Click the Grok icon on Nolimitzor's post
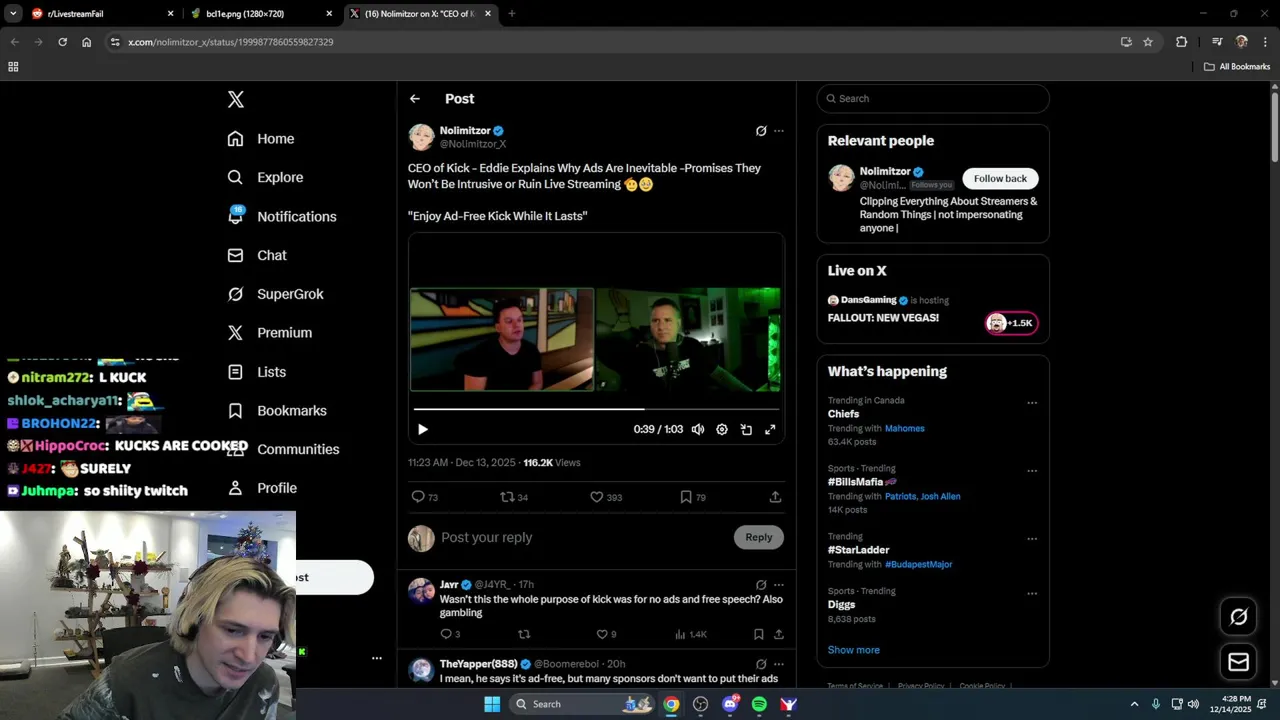The width and height of the screenshot is (1280, 720). click(x=761, y=131)
